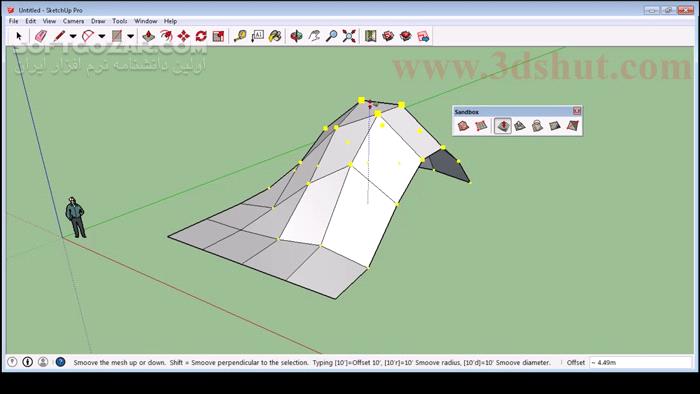Screen dimensions: 700x394
Task: Activate the Text label tool
Action: tap(258, 36)
